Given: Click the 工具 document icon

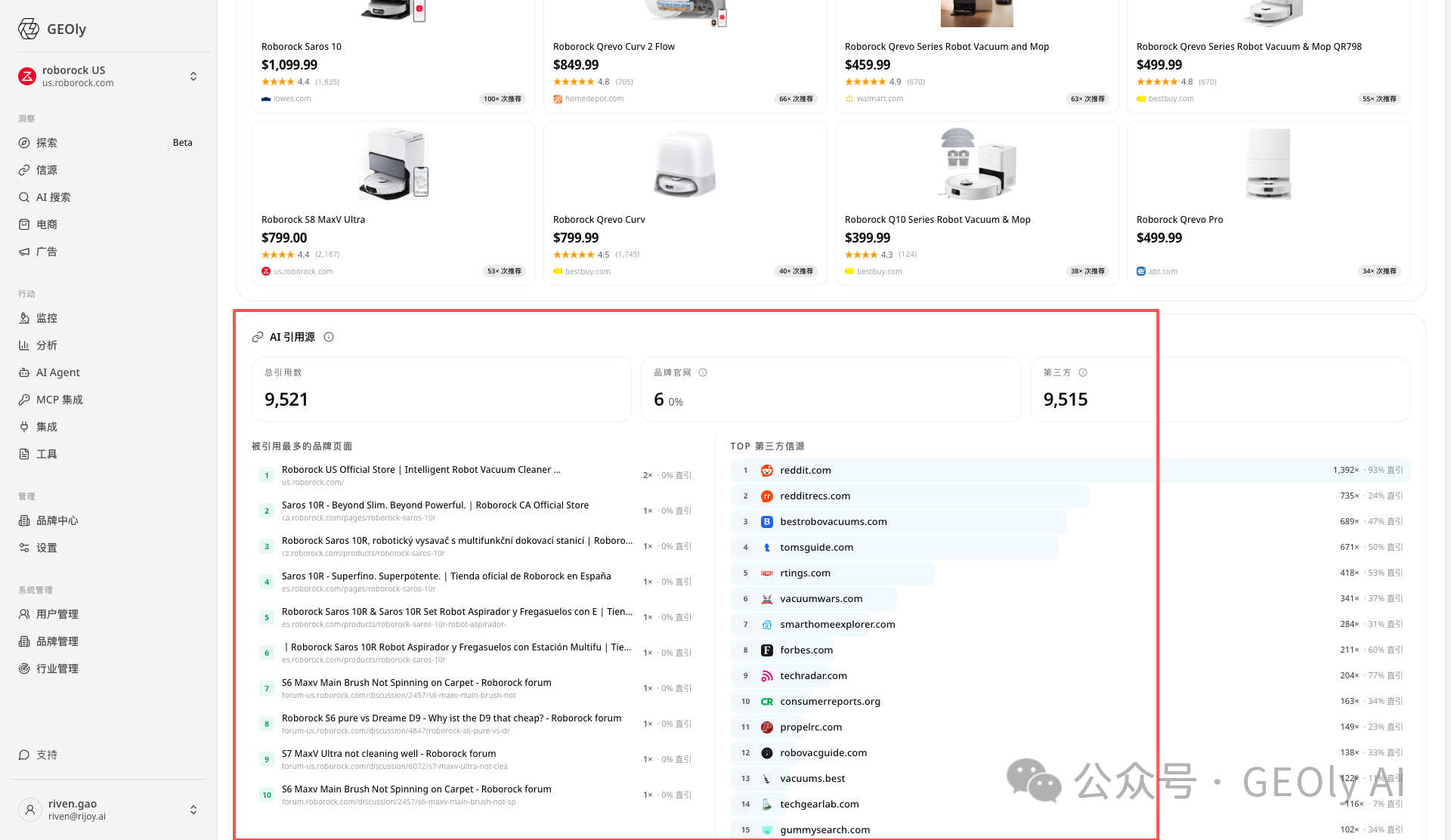Looking at the screenshot, I should point(24,454).
